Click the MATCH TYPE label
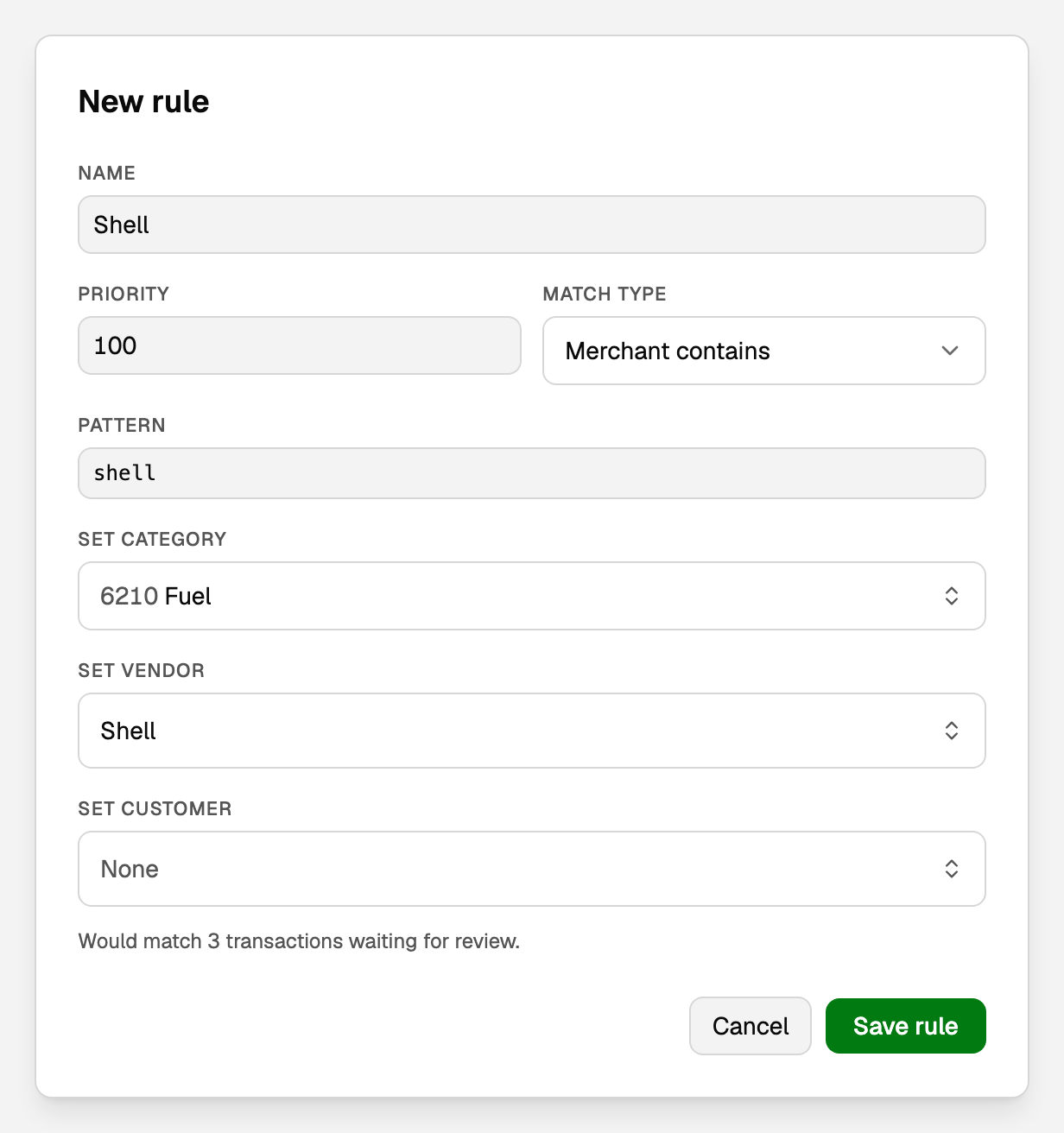The width and height of the screenshot is (1064, 1133). [x=605, y=294]
